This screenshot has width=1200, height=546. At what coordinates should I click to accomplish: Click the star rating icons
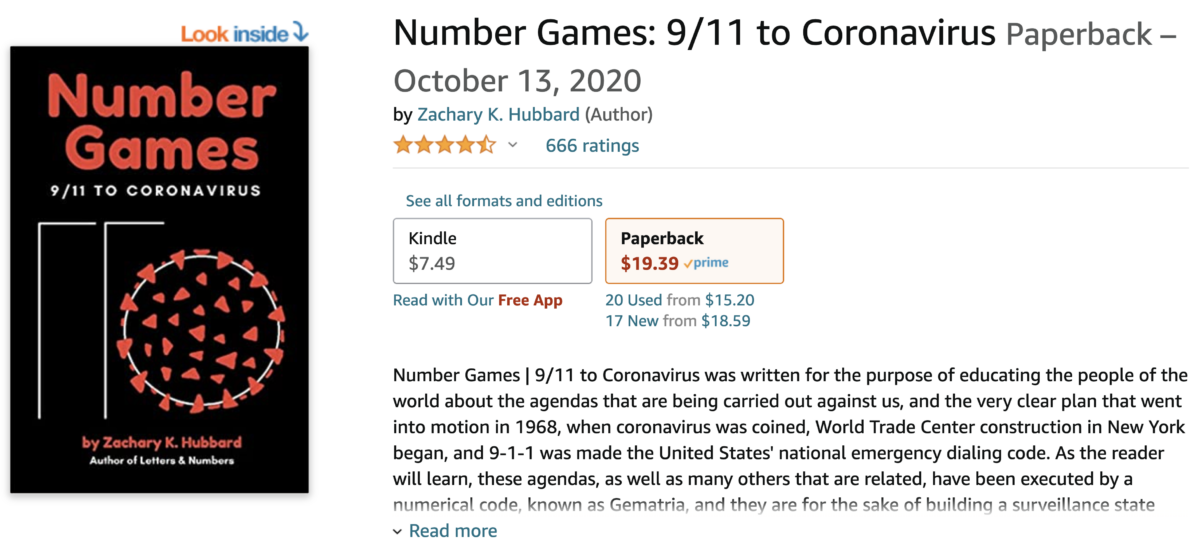tap(444, 145)
